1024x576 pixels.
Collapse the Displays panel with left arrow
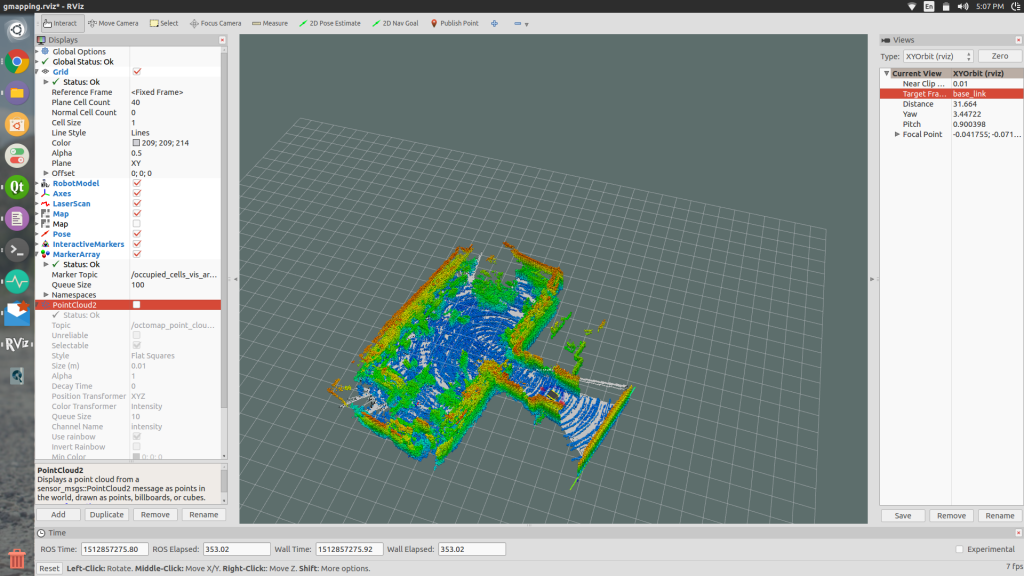[235, 279]
